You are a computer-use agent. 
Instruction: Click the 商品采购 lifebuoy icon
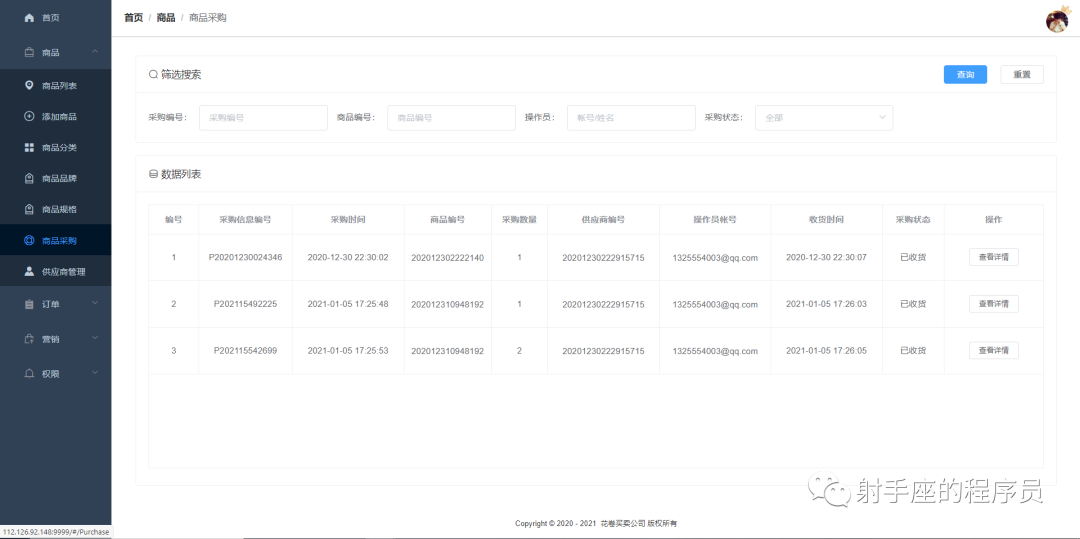[29, 240]
